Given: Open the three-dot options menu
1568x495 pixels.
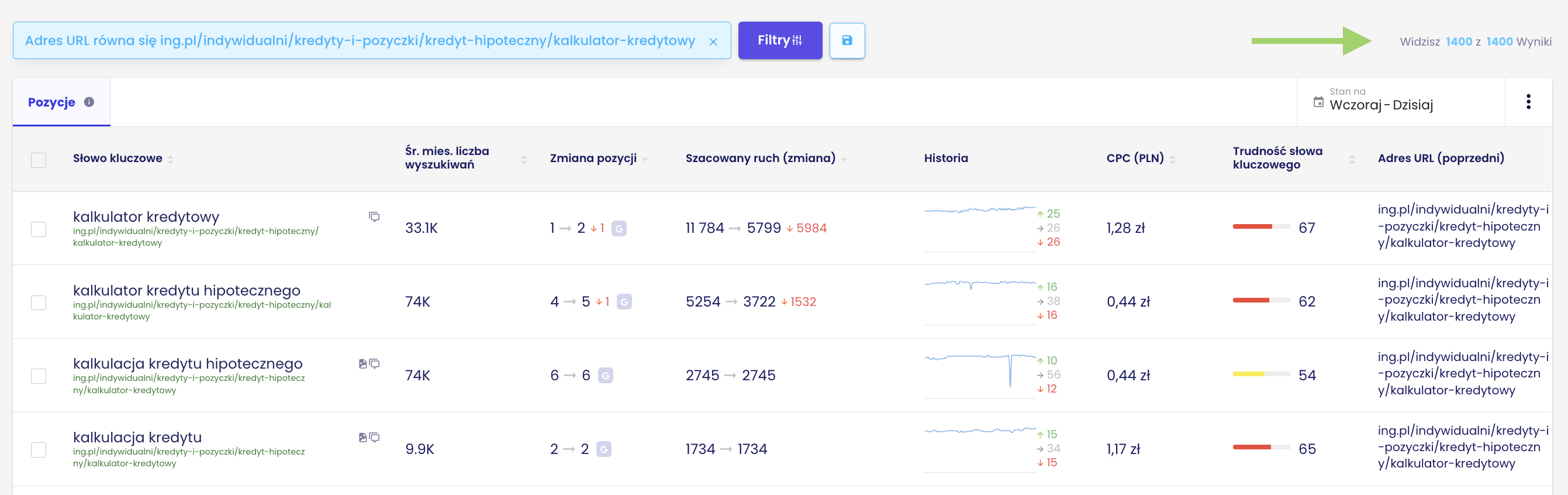Looking at the screenshot, I should pos(1528,102).
